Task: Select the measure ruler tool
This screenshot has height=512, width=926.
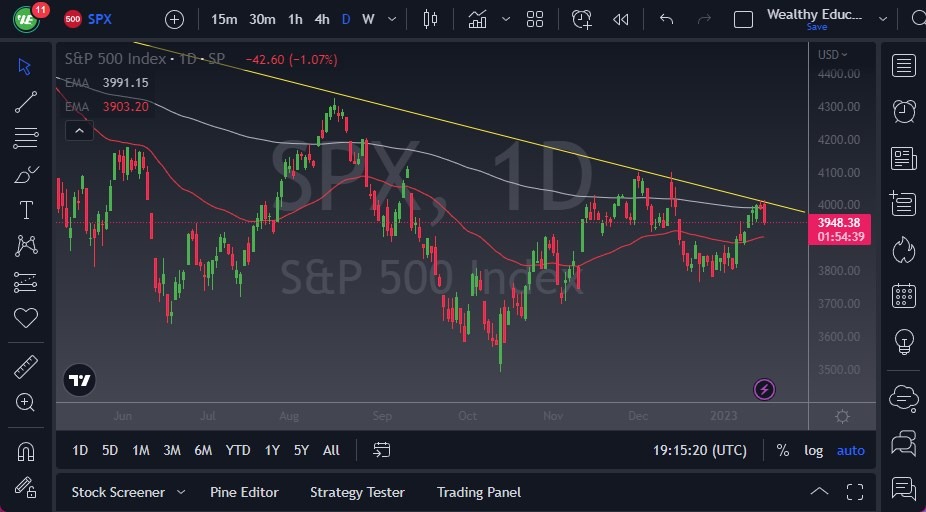Action: pyautogui.click(x=26, y=367)
